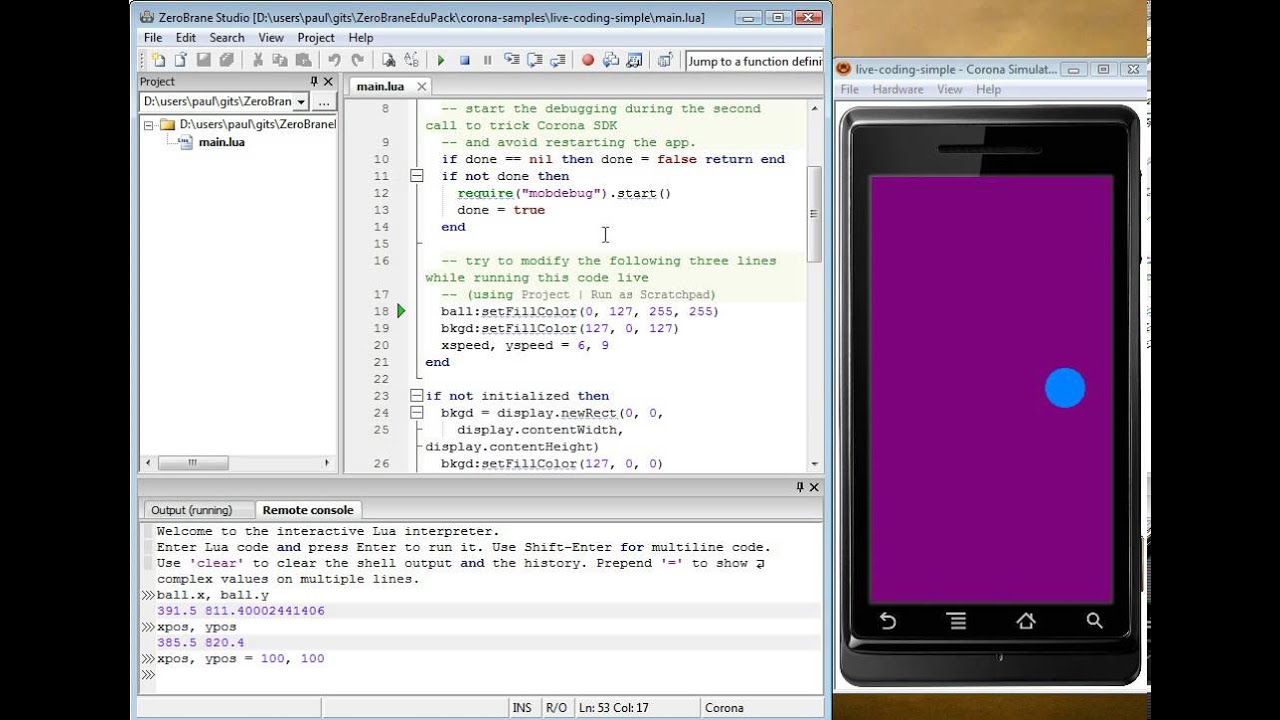Click the Search icon on simulated phone
Screen dimensions: 1280x720
[x=1094, y=621]
